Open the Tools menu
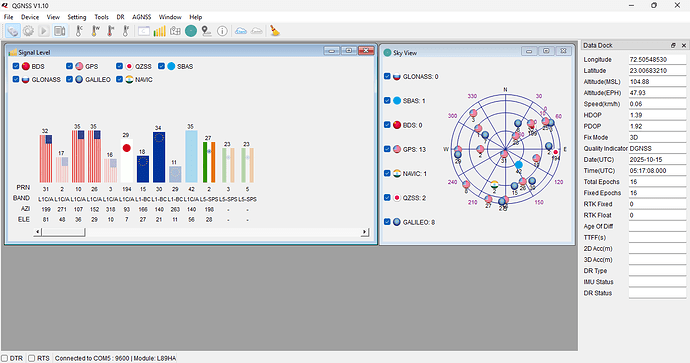The height and width of the screenshot is (363, 690). pos(101,17)
